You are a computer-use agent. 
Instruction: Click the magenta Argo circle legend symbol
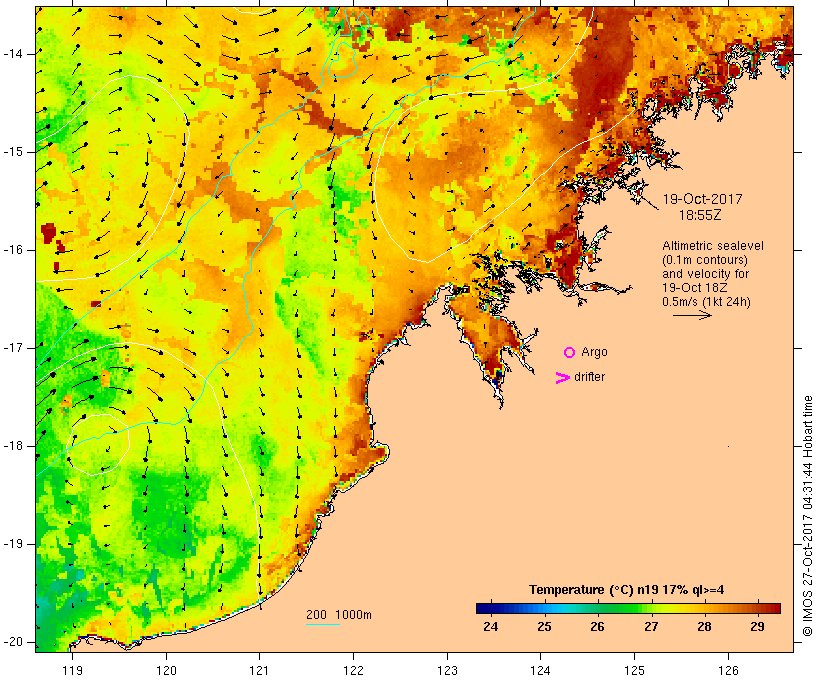570,353
